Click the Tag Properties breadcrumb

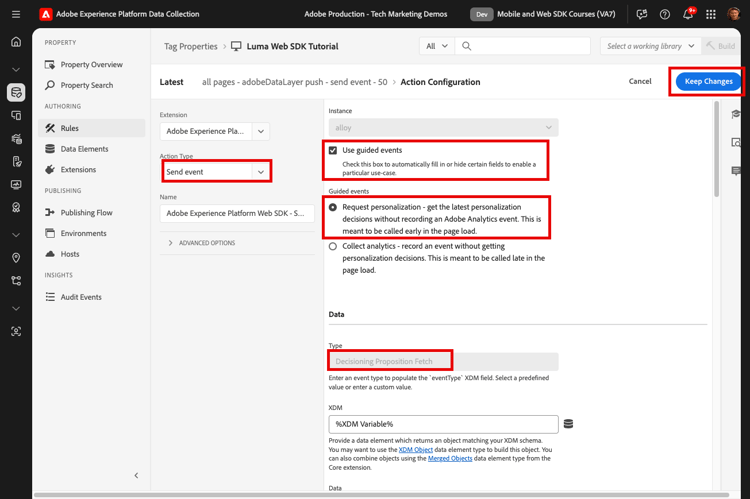[190, 46]
